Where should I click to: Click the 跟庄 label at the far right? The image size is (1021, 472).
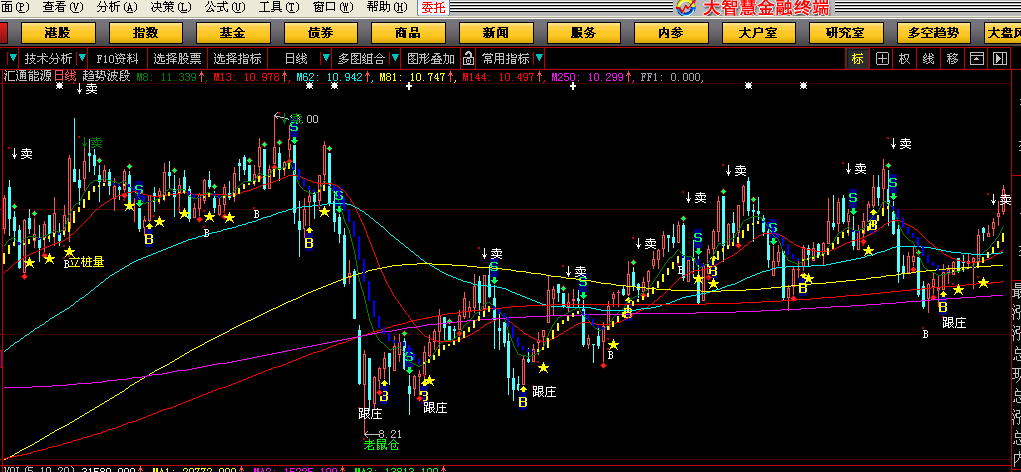[x=954, y=322]
